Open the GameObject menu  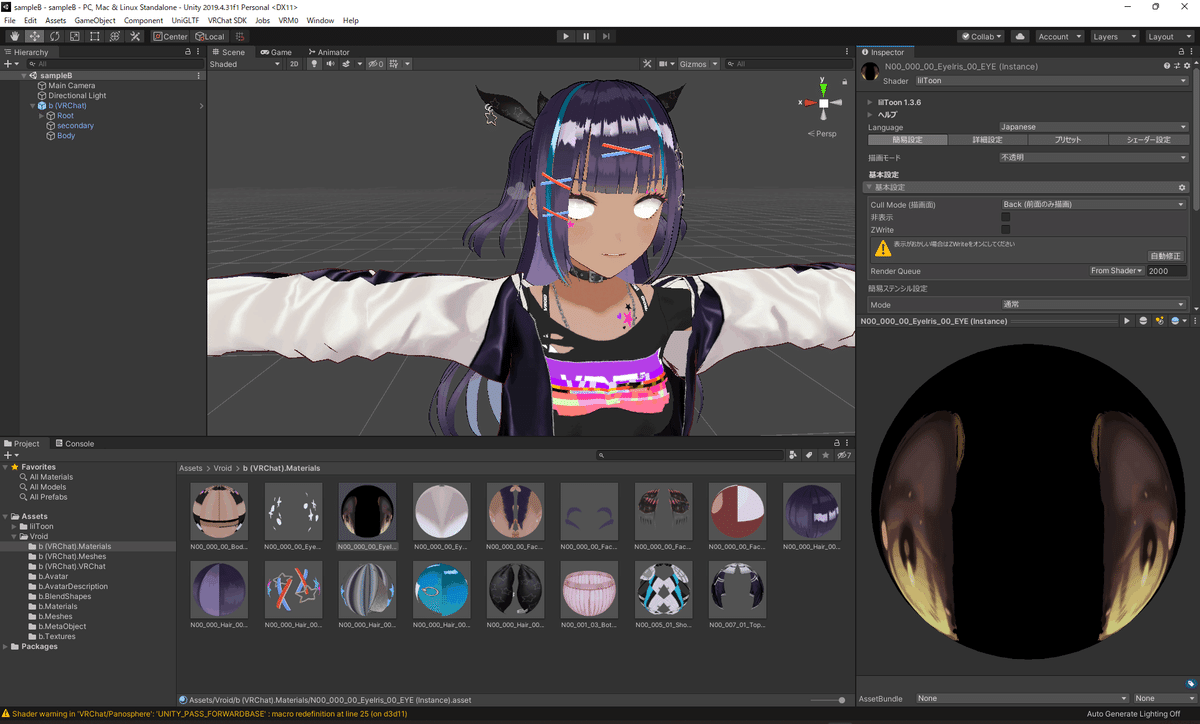(95, 20)
